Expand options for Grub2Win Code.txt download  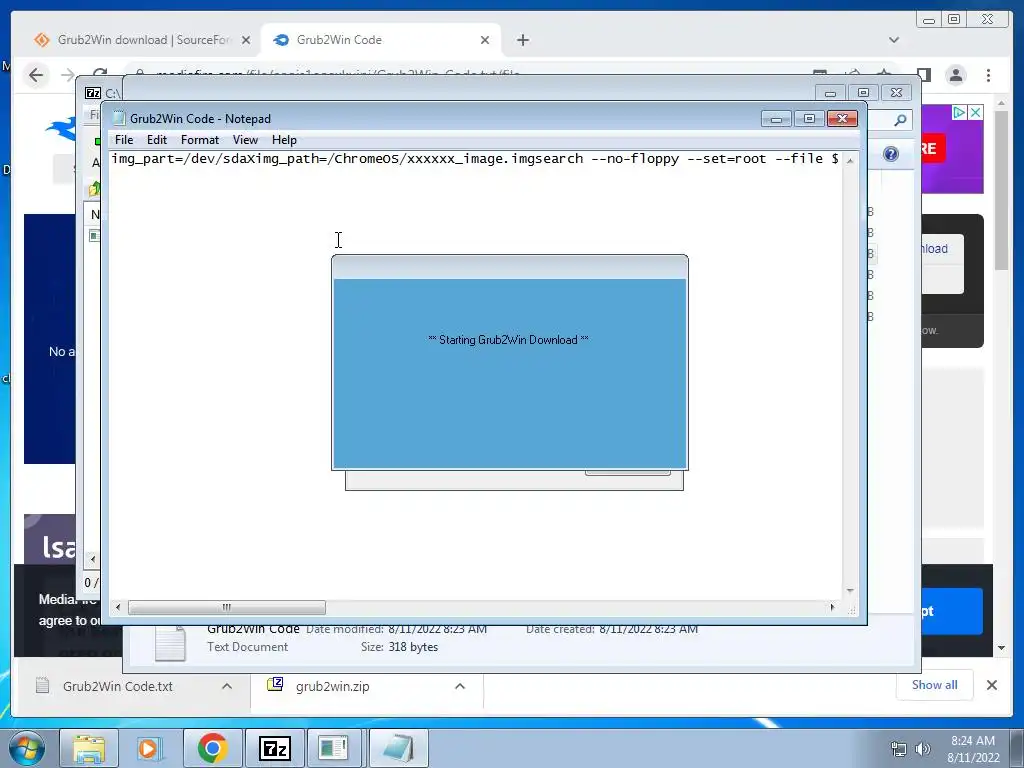(x=227, y=686)
